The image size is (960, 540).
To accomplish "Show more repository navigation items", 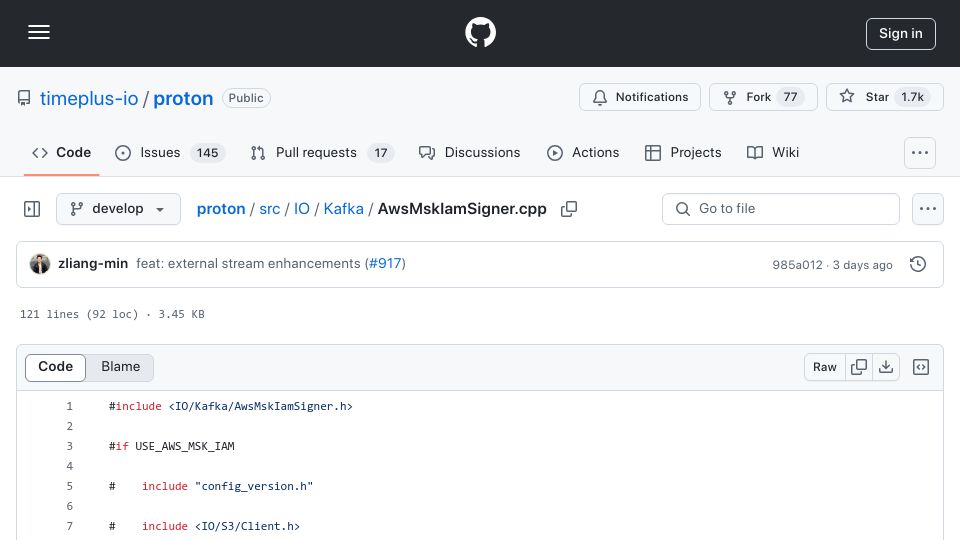I will 920,152.
